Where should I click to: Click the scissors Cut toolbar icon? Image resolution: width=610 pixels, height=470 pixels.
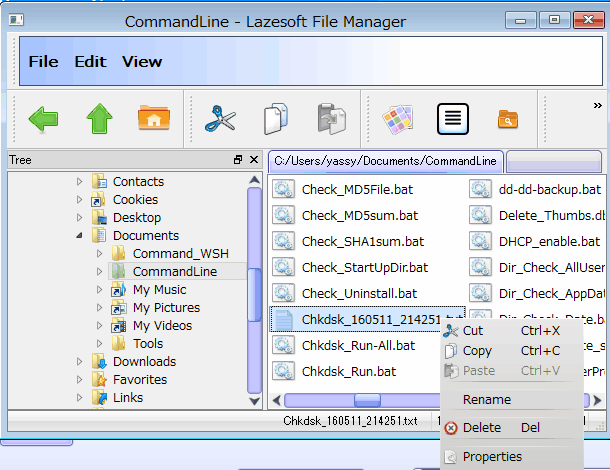tap(220, 119)
